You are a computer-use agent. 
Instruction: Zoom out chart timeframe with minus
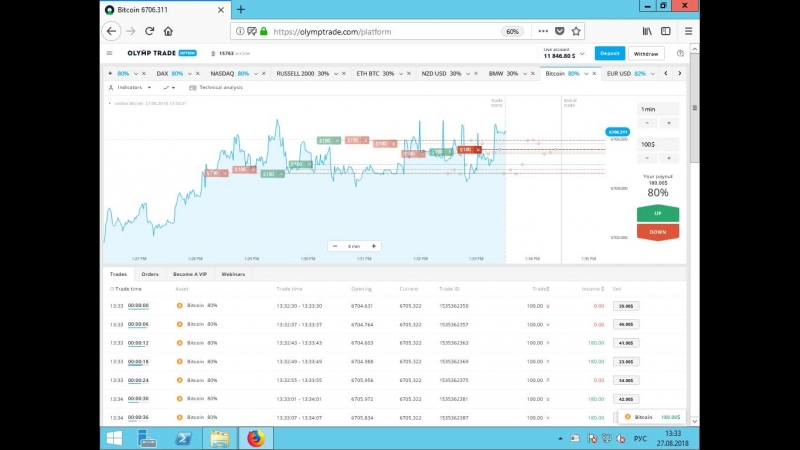335,246
